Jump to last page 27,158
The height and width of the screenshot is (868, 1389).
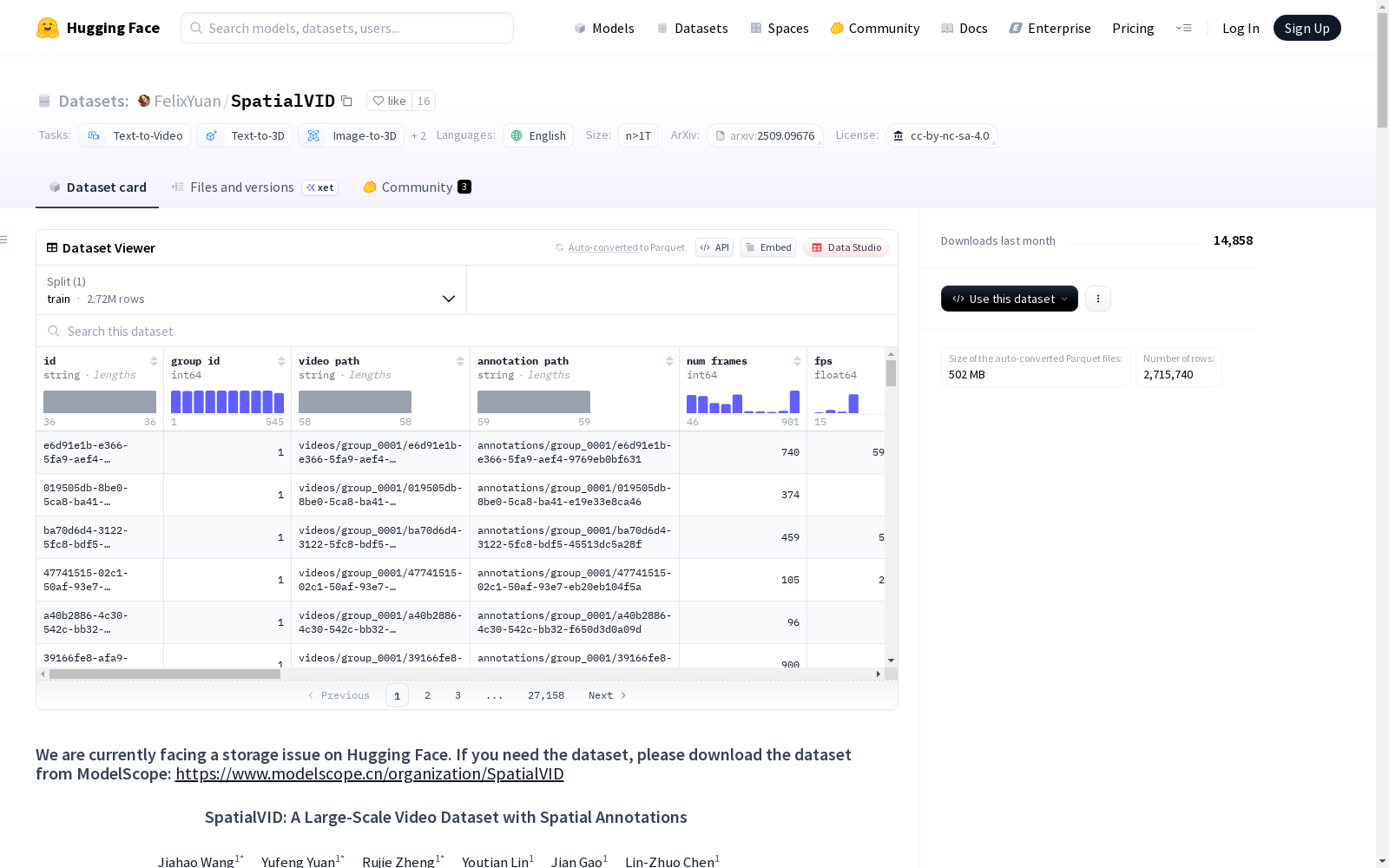pyautogui.click(x=546, y=695)
